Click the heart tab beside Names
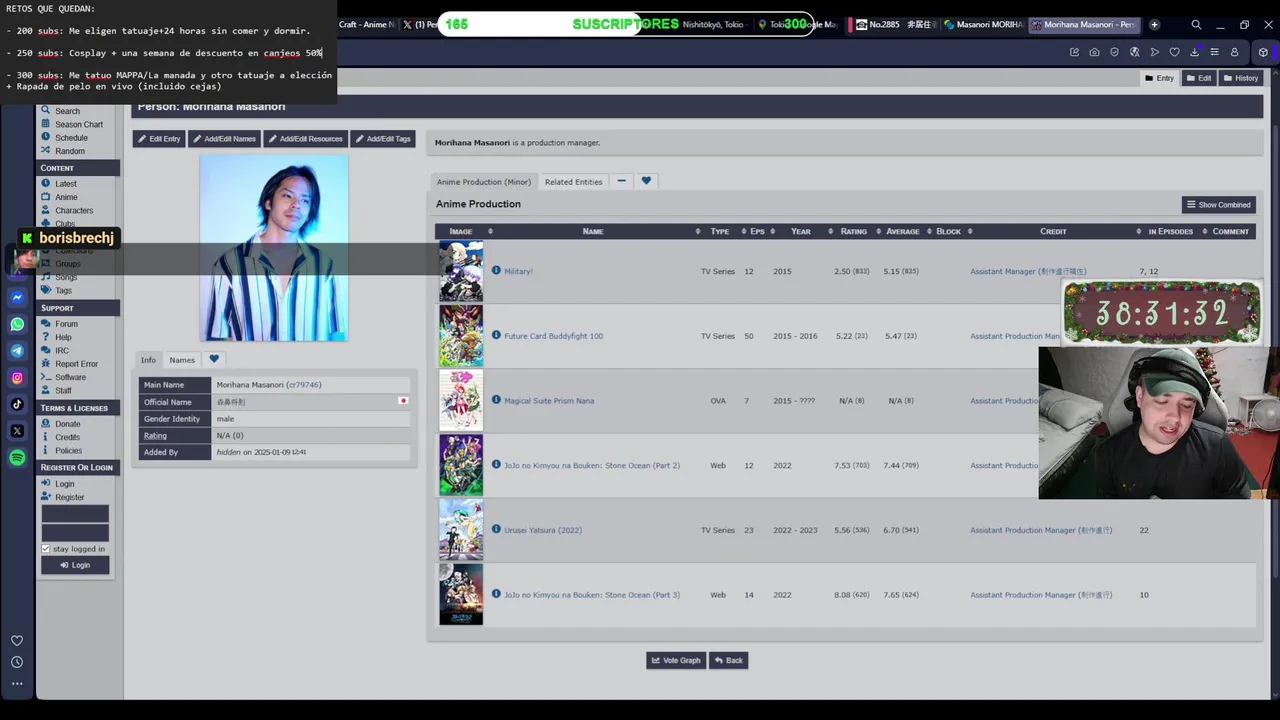 coord(214,359)
